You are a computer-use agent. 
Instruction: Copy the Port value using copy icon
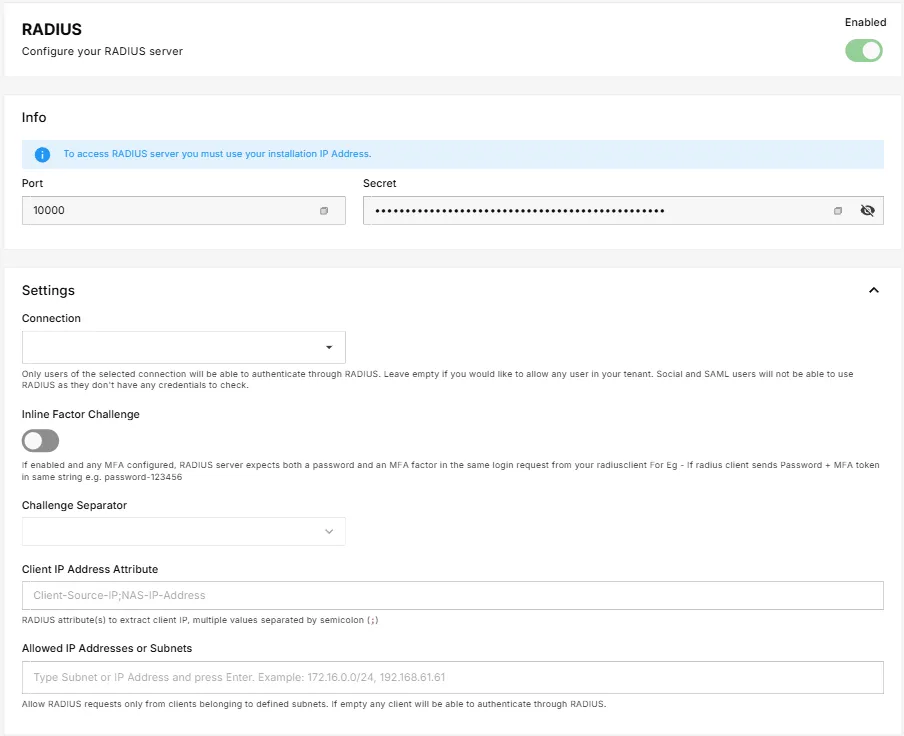tap(323, 211)
